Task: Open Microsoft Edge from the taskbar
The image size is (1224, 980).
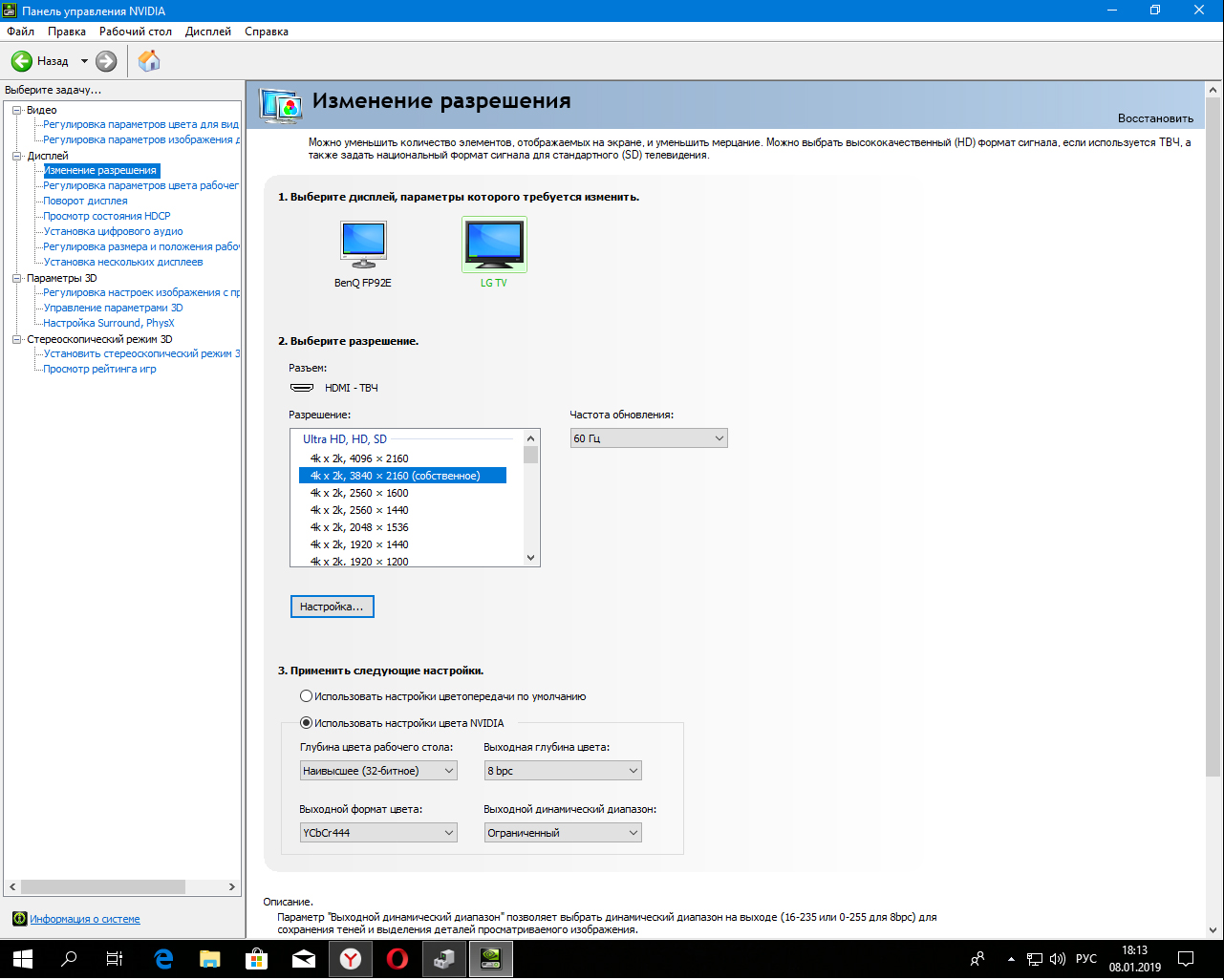Action: (x=163, y=959)
